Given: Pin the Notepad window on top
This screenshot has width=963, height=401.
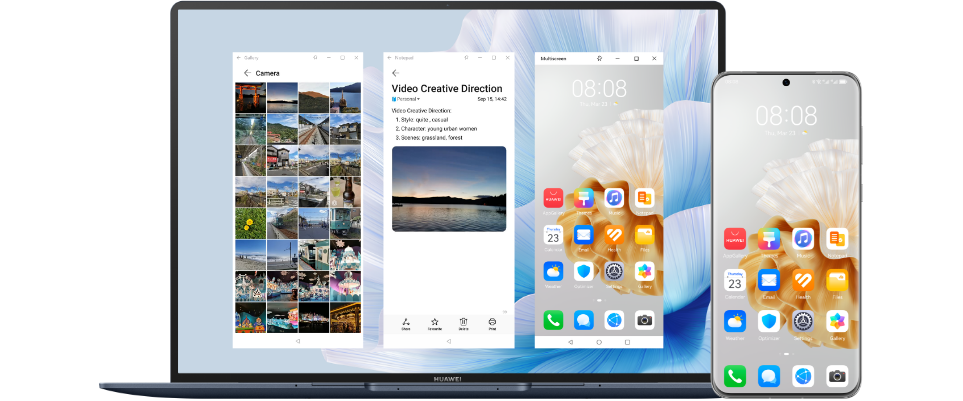Looking at the screenshot, I should click(x=466, y=58).
